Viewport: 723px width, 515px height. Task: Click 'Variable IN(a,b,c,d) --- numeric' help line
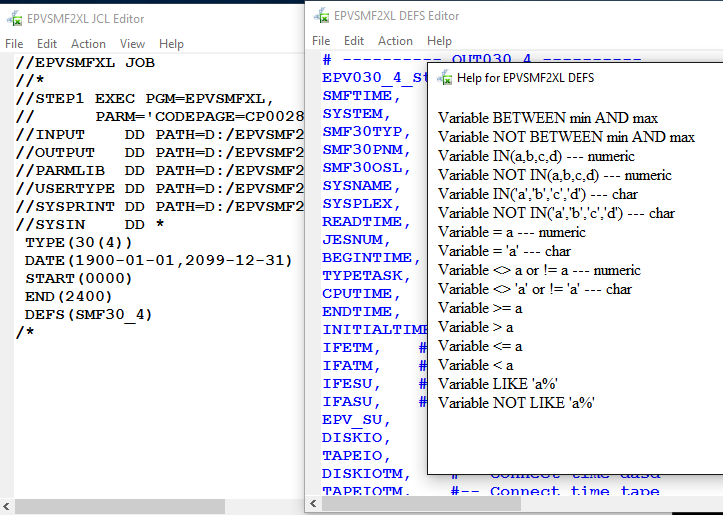pos(536,156)
